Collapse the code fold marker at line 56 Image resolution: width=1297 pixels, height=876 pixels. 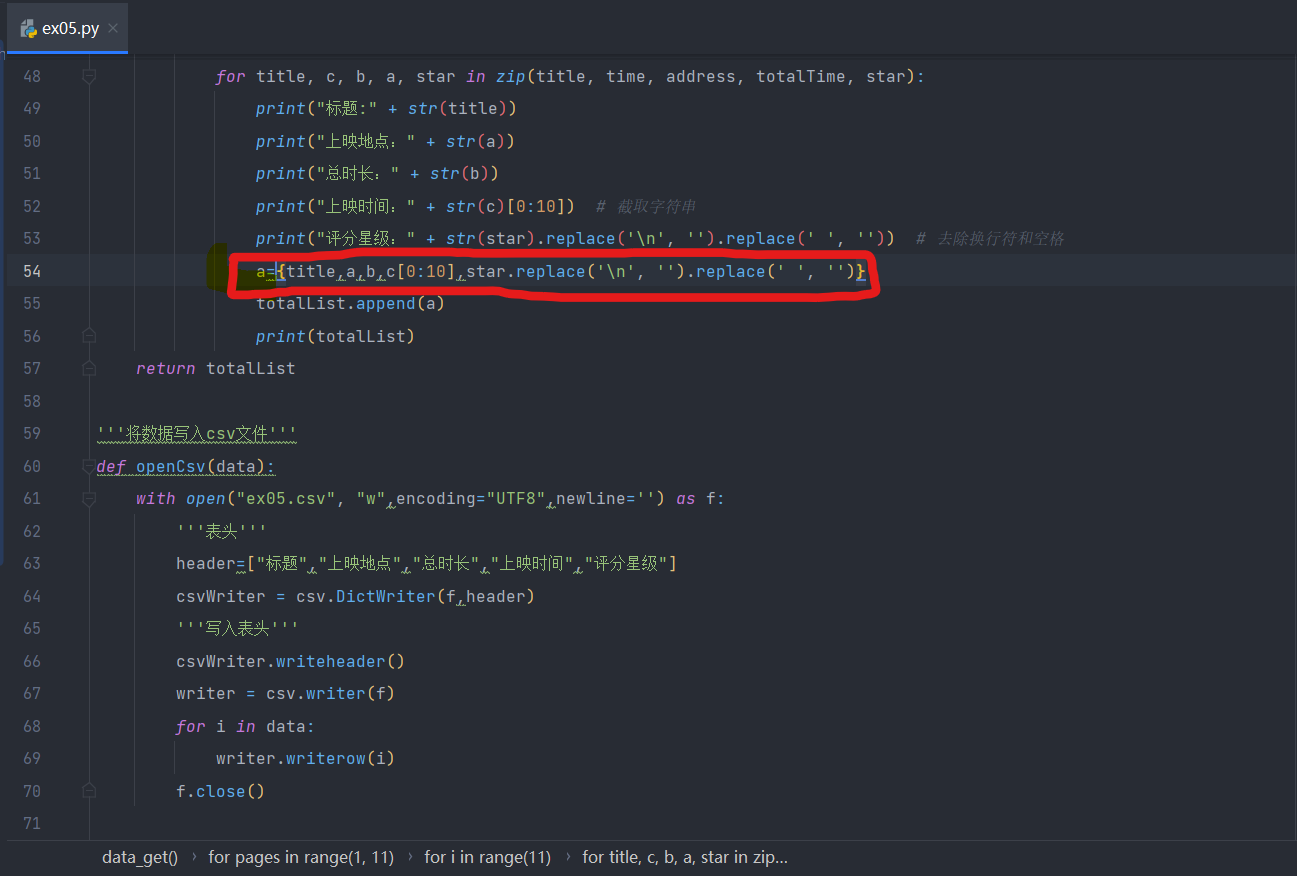tap(89, 335)
